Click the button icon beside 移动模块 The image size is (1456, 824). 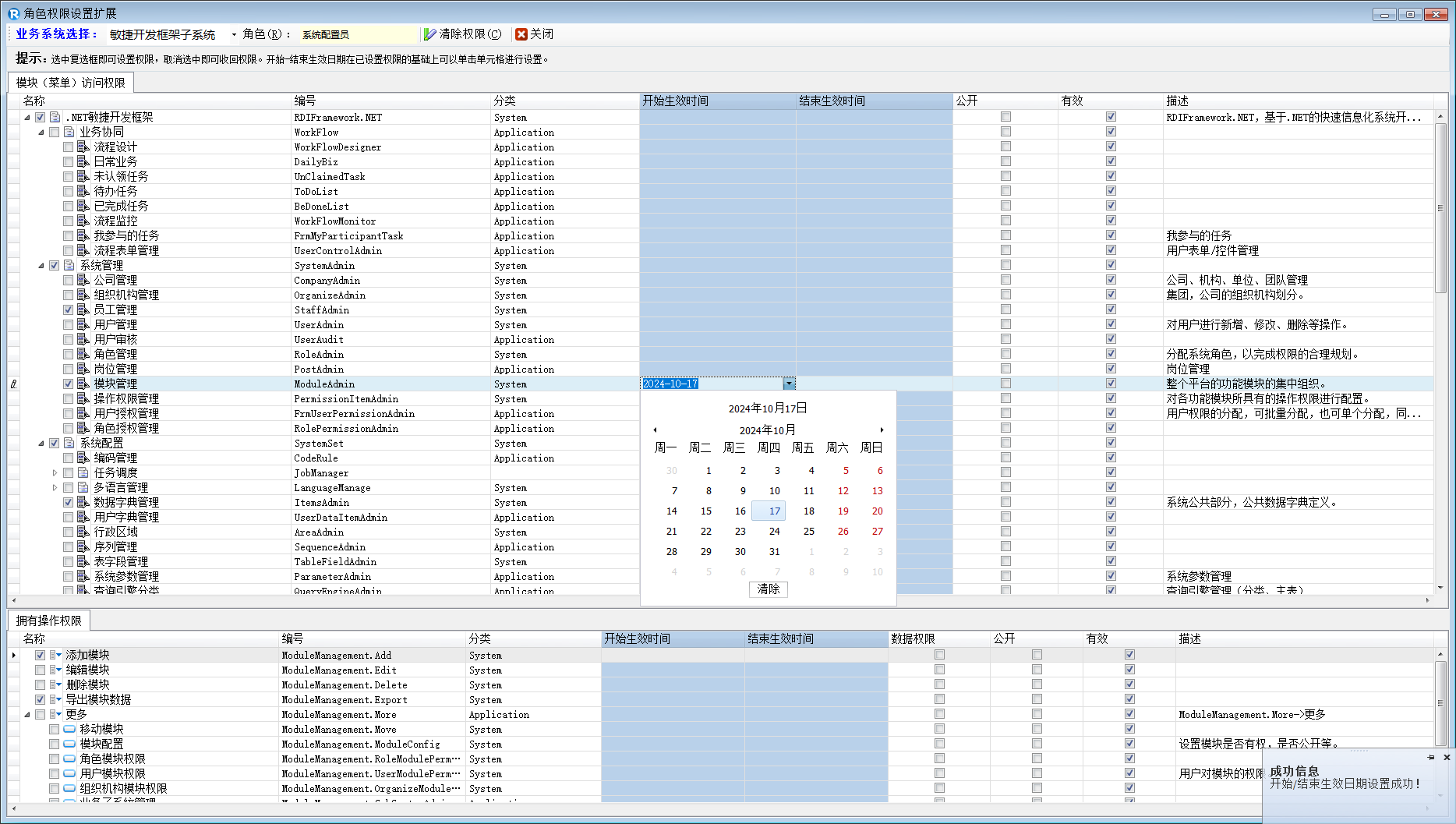pyautogui.click(x=69, y=729)
